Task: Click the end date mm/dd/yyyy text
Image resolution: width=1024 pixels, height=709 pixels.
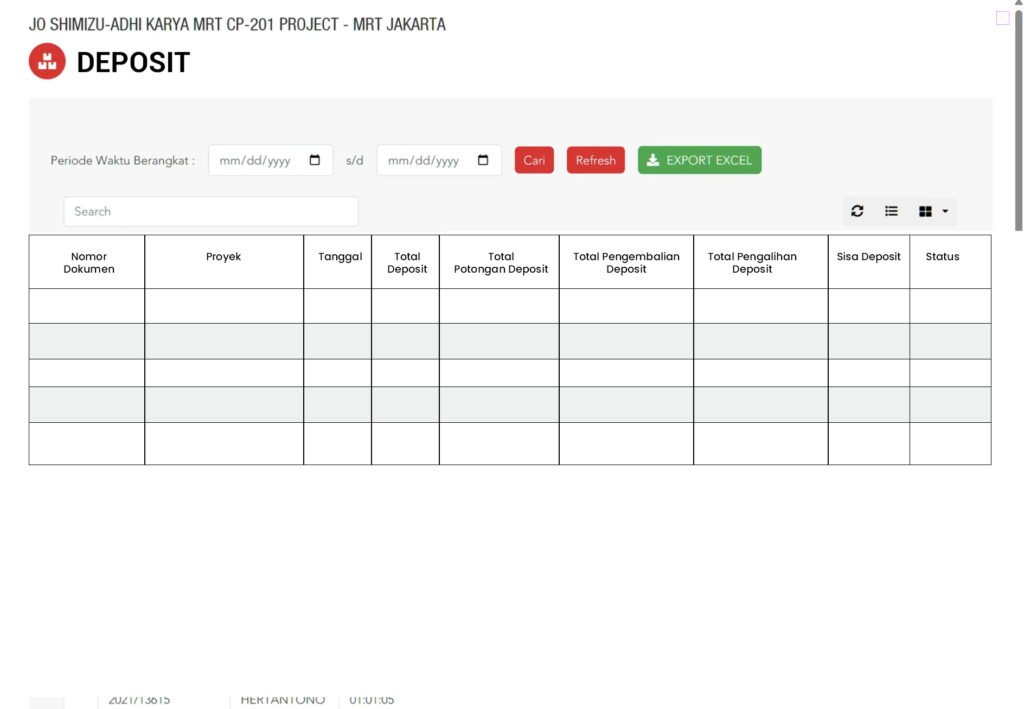Action: coord(422,160)
